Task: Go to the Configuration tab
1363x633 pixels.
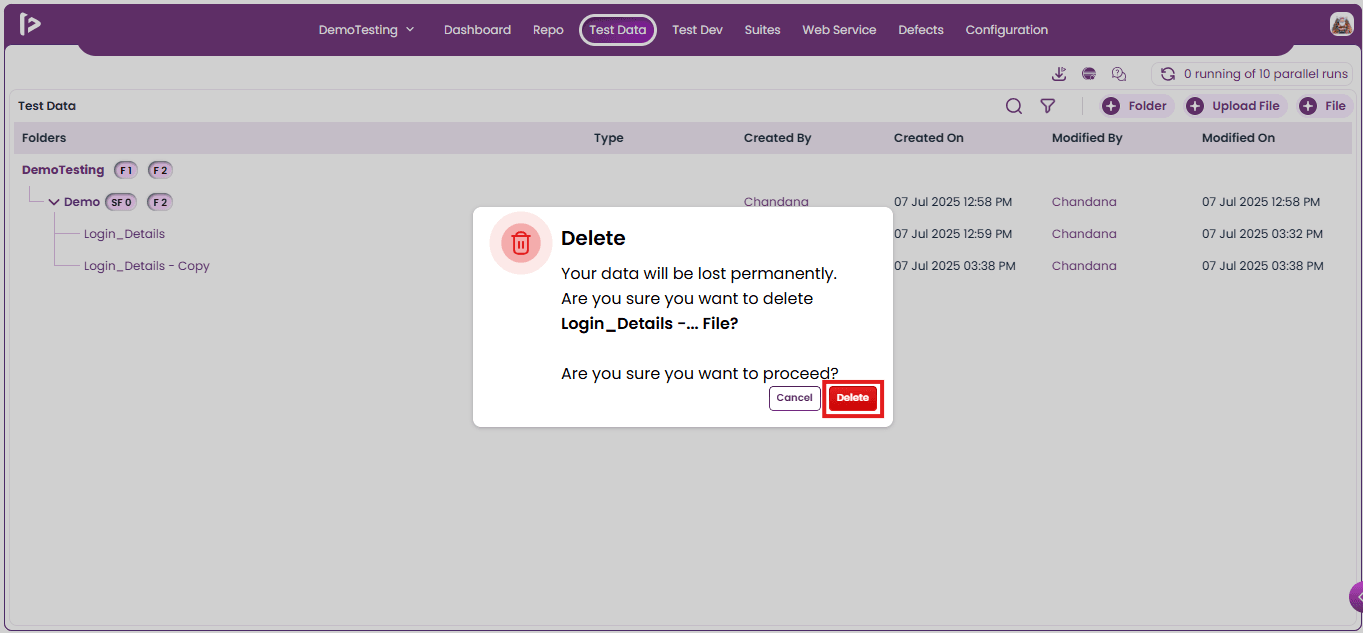Action: (x=1007, y=30)
